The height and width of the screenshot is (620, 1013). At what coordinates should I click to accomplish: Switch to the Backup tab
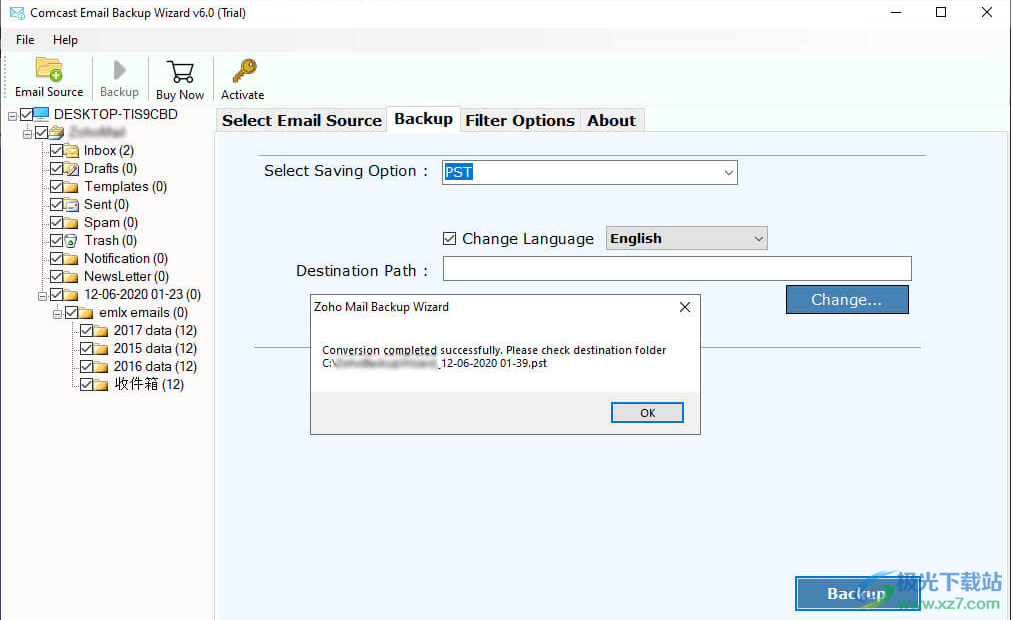424,119
